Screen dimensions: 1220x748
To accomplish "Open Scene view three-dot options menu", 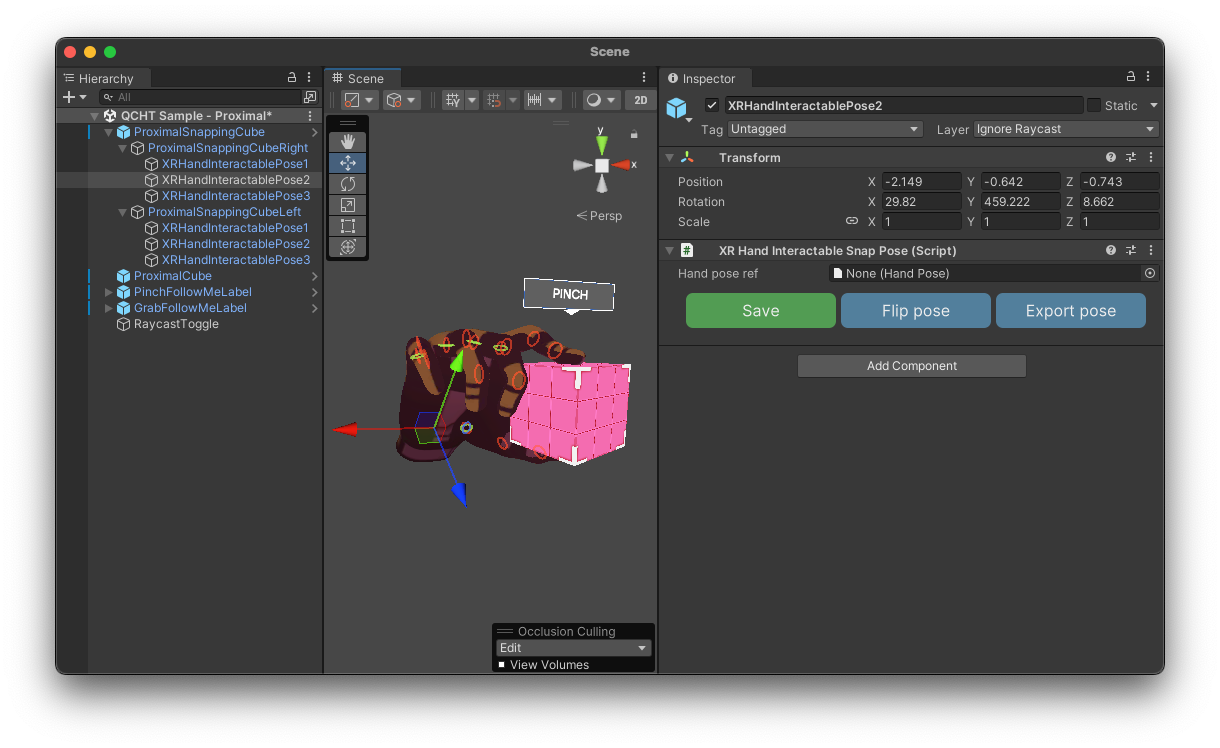I will pyautogui.click(x=644, y=77).
